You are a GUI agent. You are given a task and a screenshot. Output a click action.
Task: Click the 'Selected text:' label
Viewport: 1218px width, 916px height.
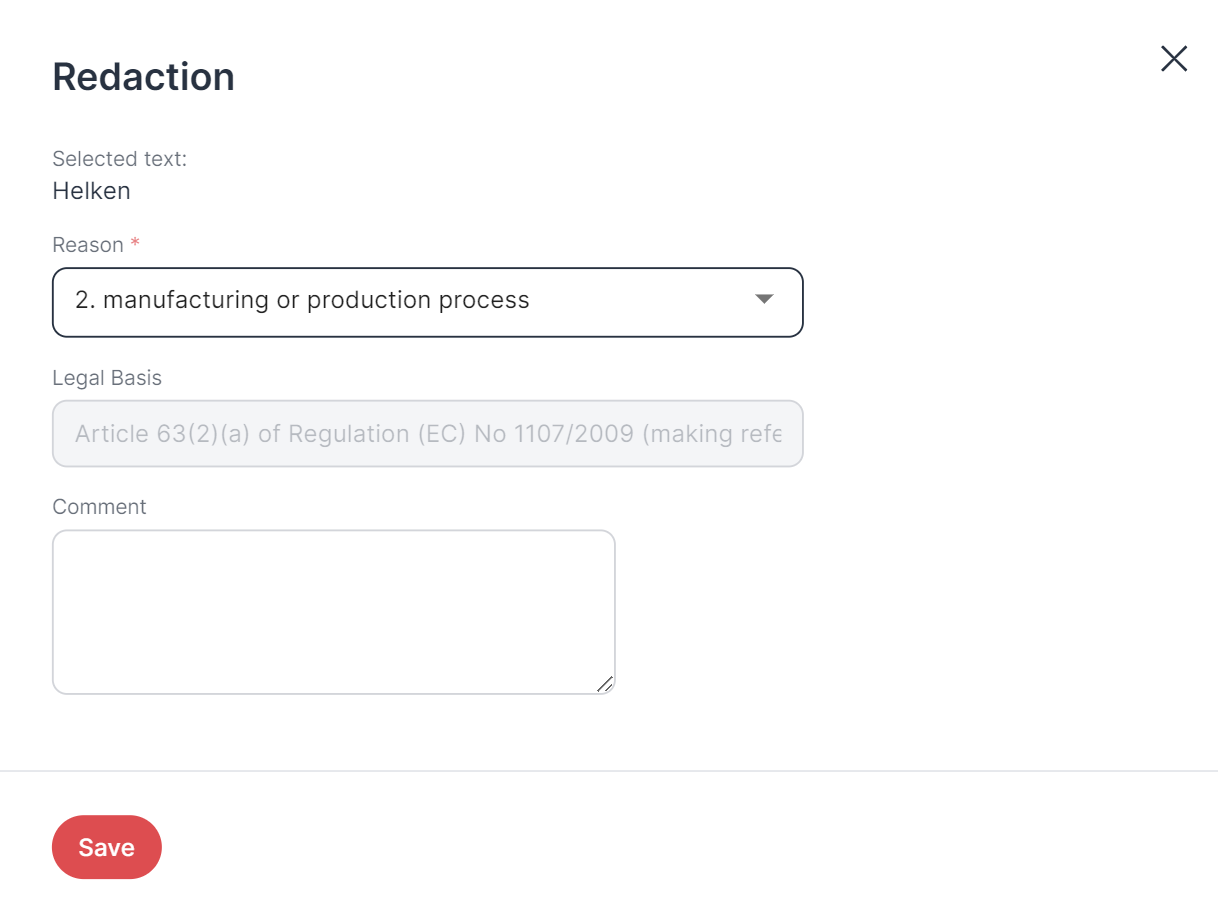(120, 158)
